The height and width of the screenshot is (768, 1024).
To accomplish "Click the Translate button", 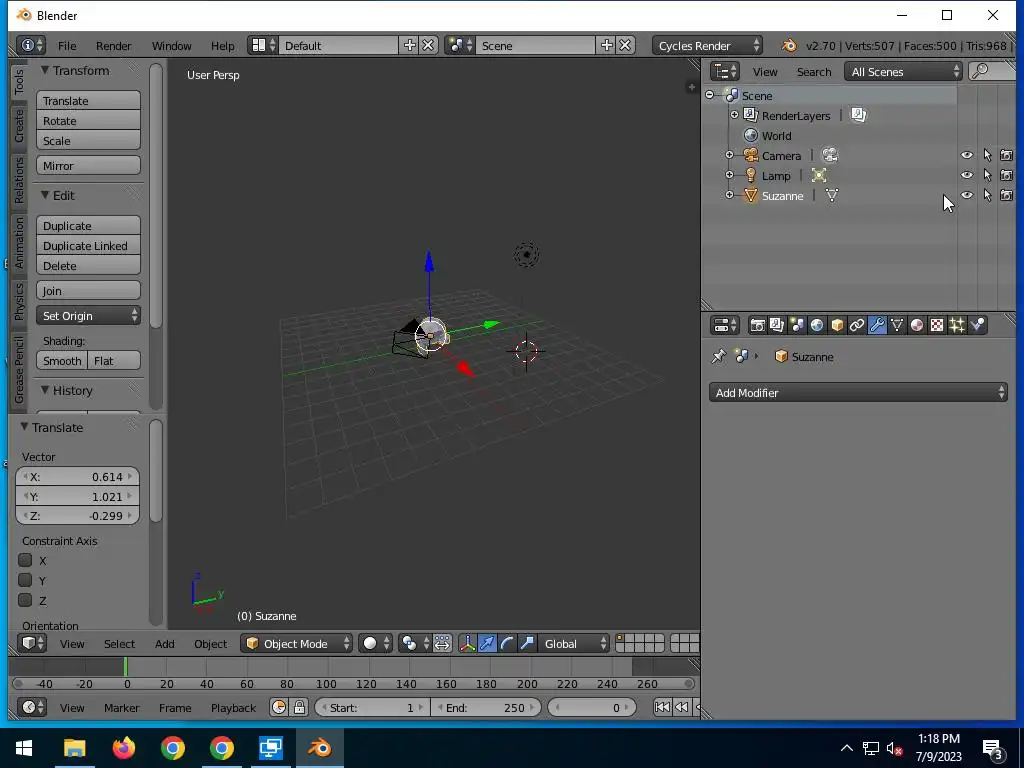I will (x=88, y=101).
